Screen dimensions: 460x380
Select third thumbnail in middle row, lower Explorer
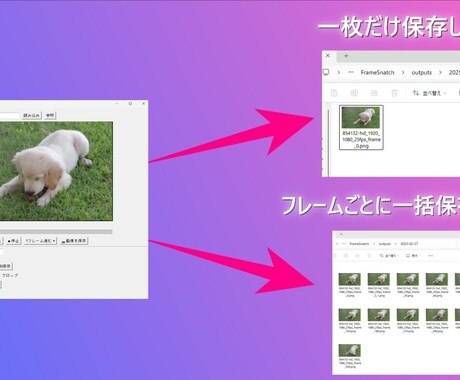coord(408,315)
